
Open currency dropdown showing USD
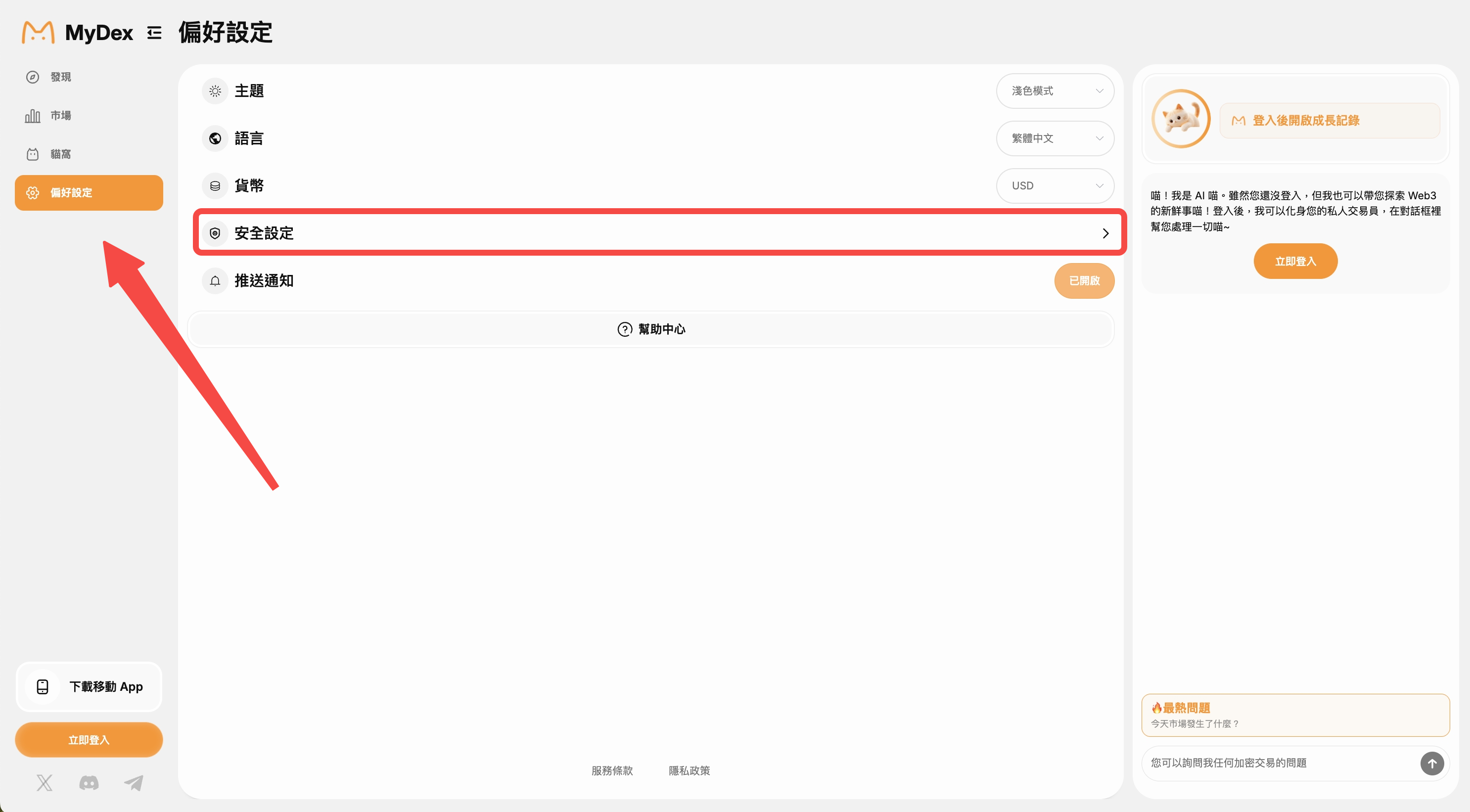pyautogui.click(x=1055, y=185)
